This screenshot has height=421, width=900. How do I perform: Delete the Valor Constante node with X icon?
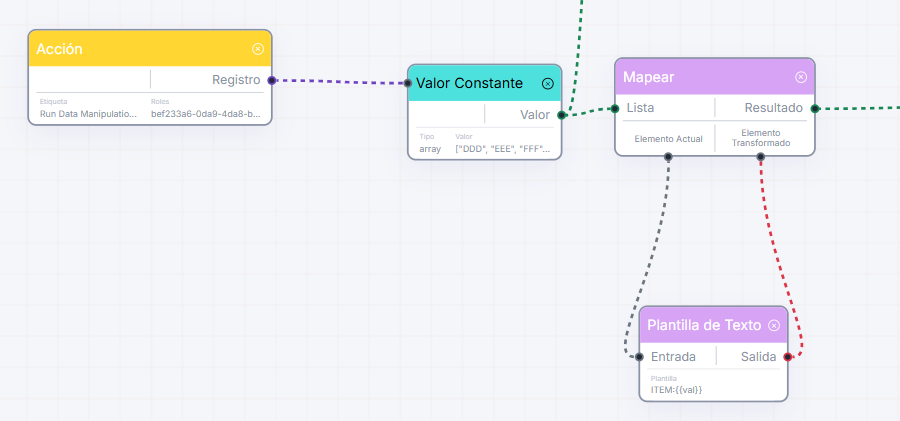click(x=548, y=84)
